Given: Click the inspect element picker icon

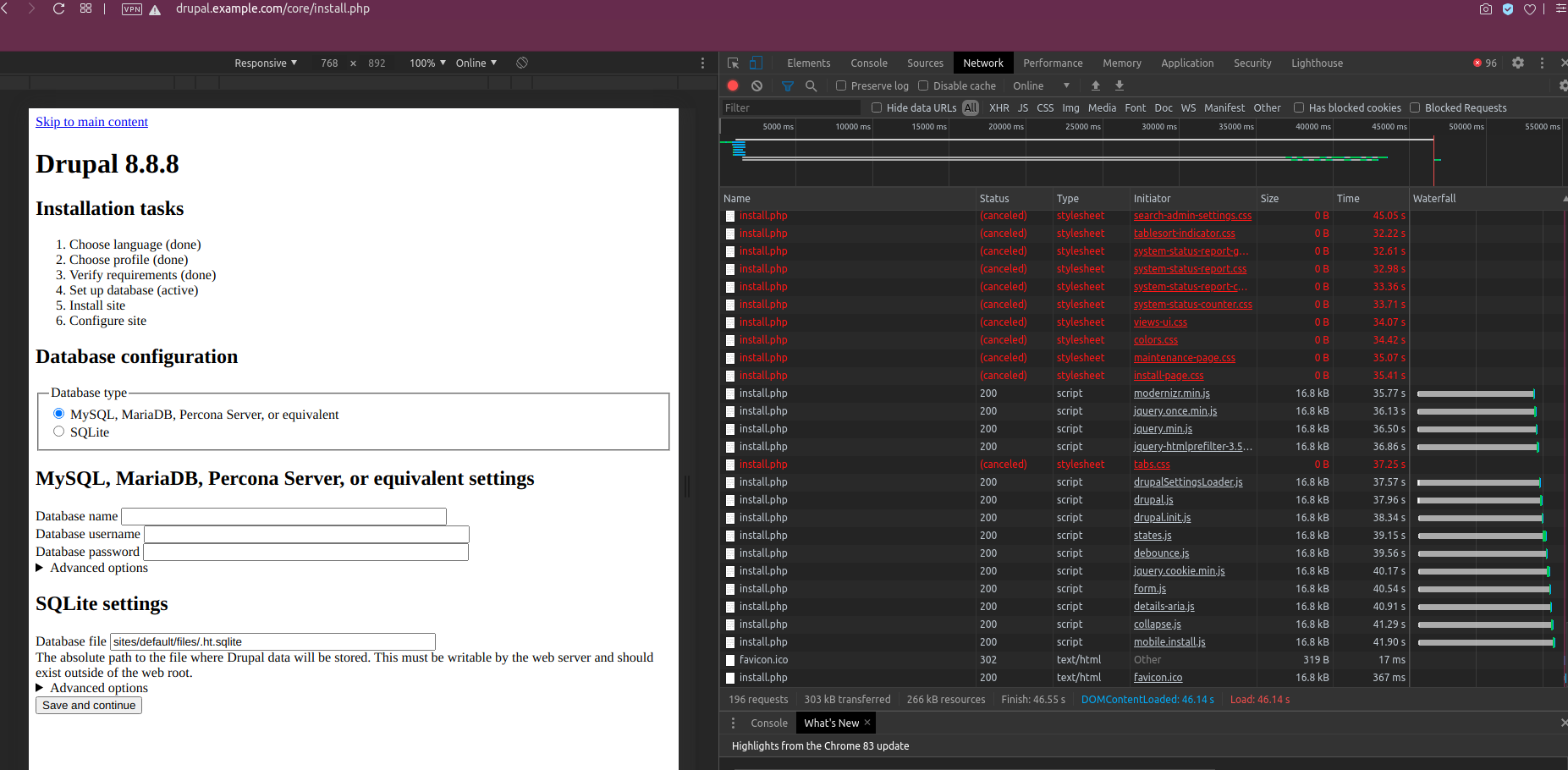Looking at the screenshot, I should pos(733,63).
